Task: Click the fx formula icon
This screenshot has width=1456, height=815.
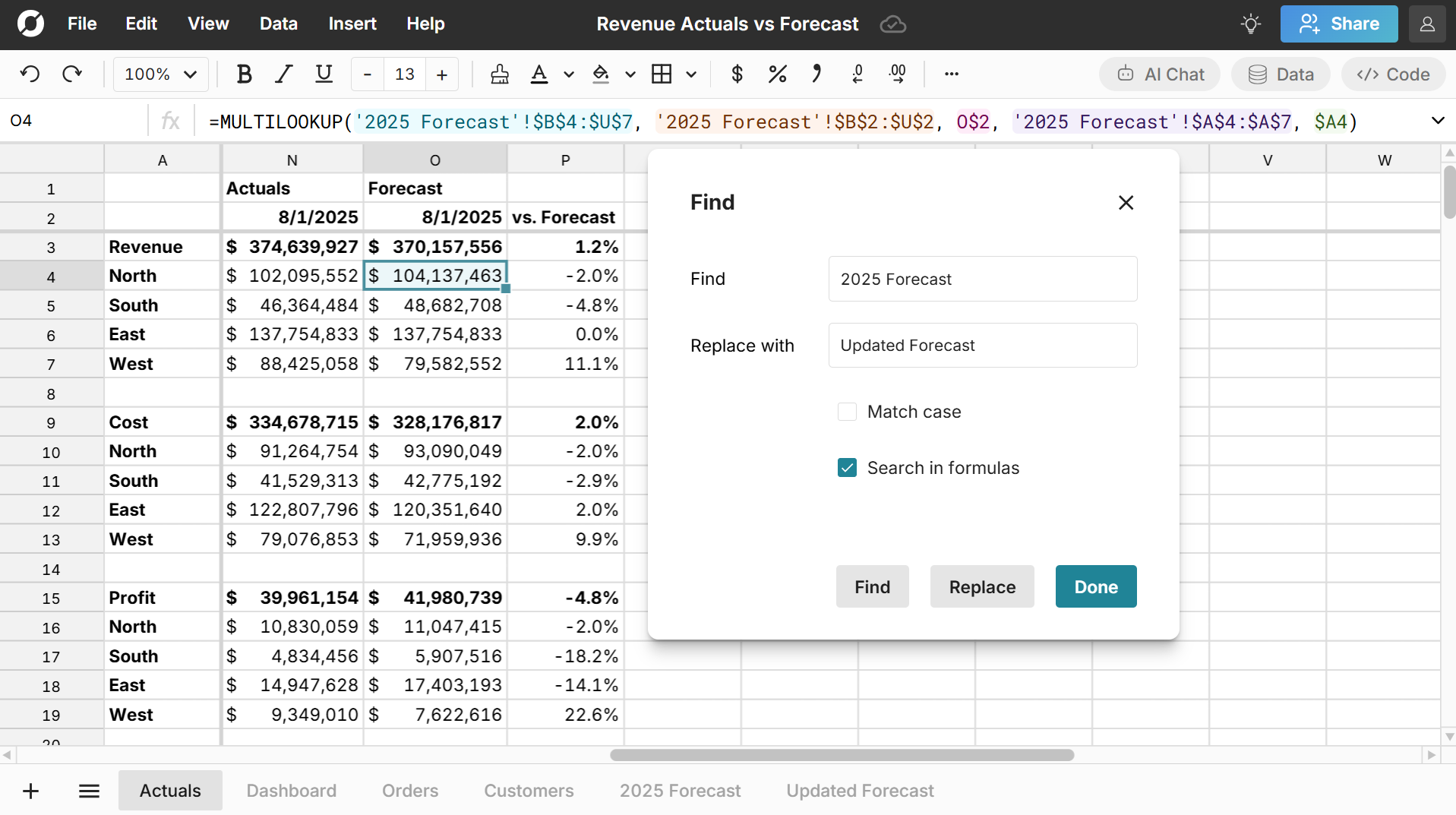Action: 171,121
